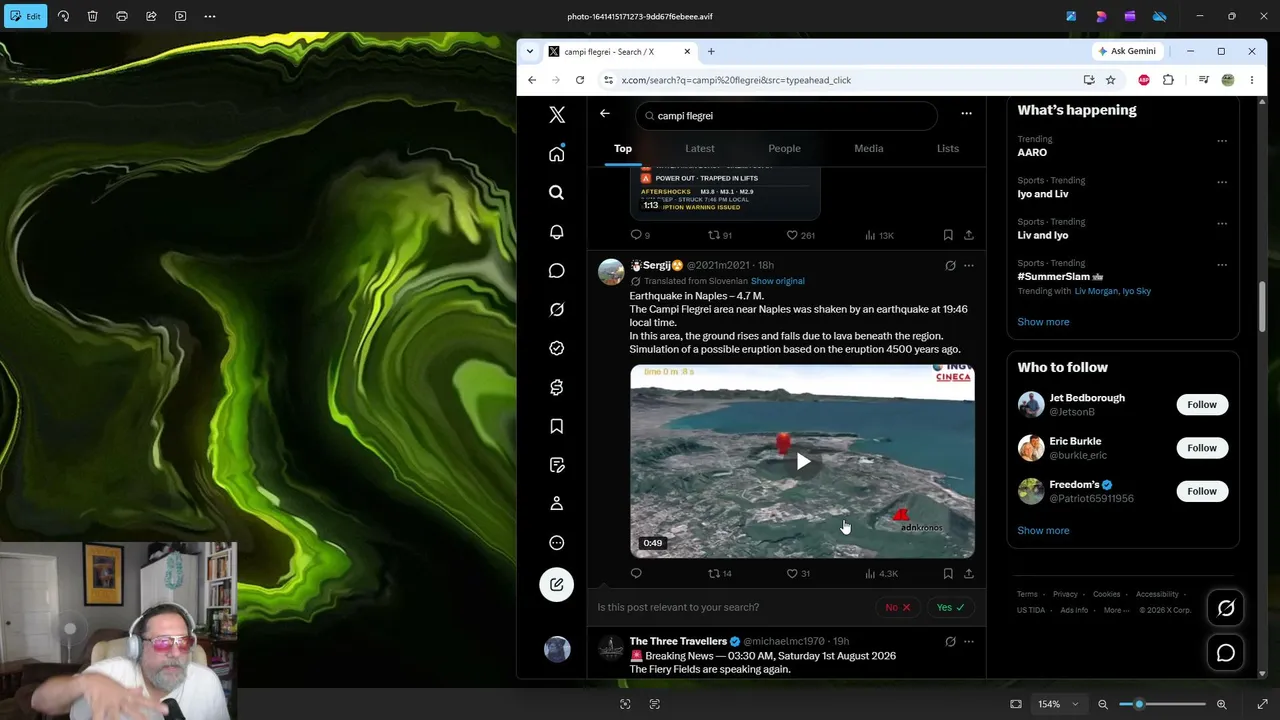The width and height of the screenshot is (1280, 720).
Task: Bookmark the post with 13K views
Action: click(948, 236)
